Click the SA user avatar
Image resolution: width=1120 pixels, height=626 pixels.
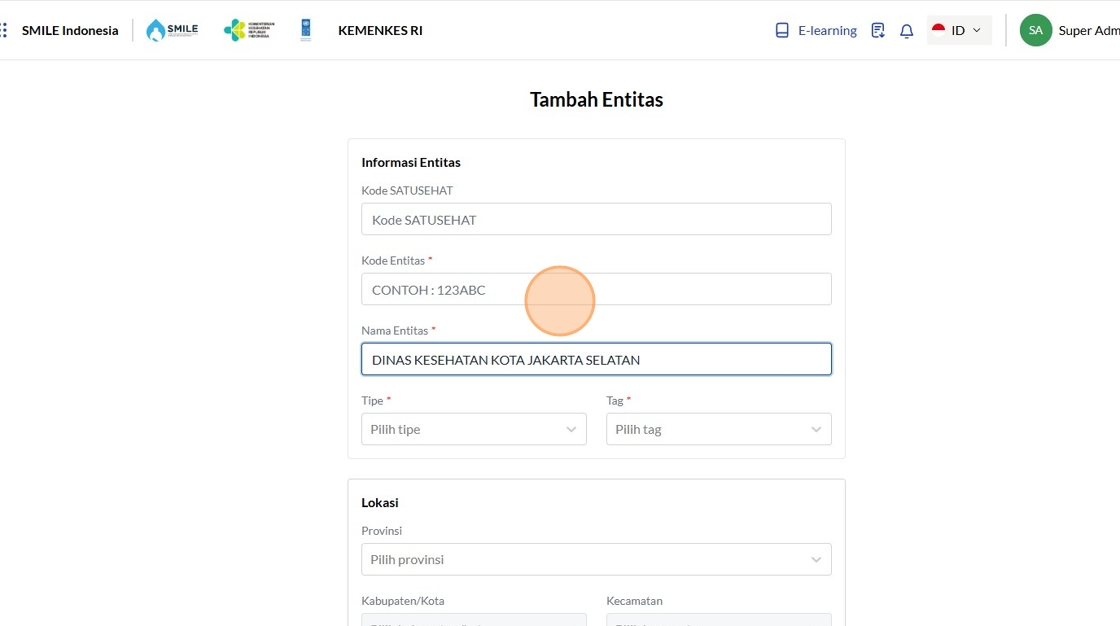[x=1036, y=30]
